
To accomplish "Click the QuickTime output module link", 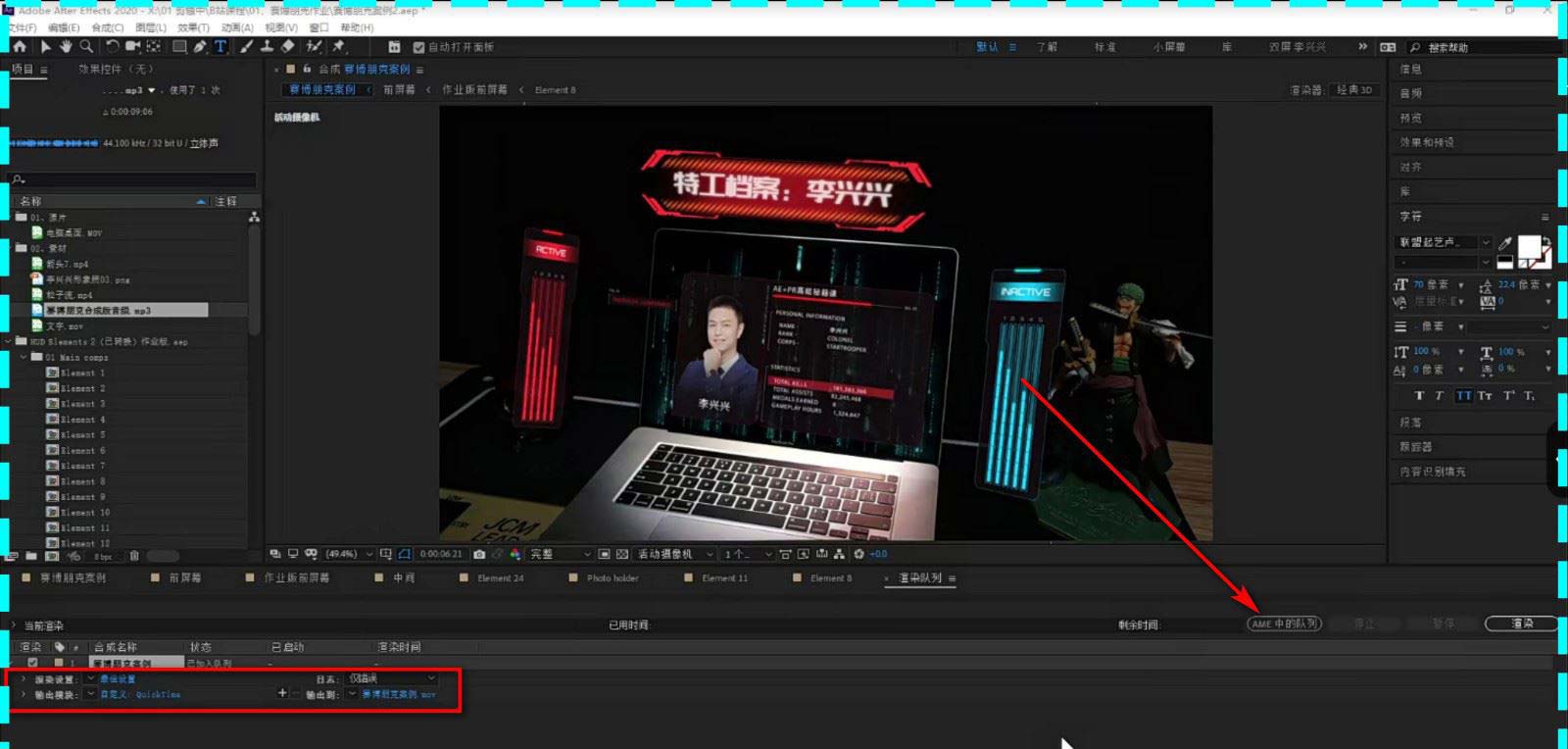I will [x=140, y=695].
